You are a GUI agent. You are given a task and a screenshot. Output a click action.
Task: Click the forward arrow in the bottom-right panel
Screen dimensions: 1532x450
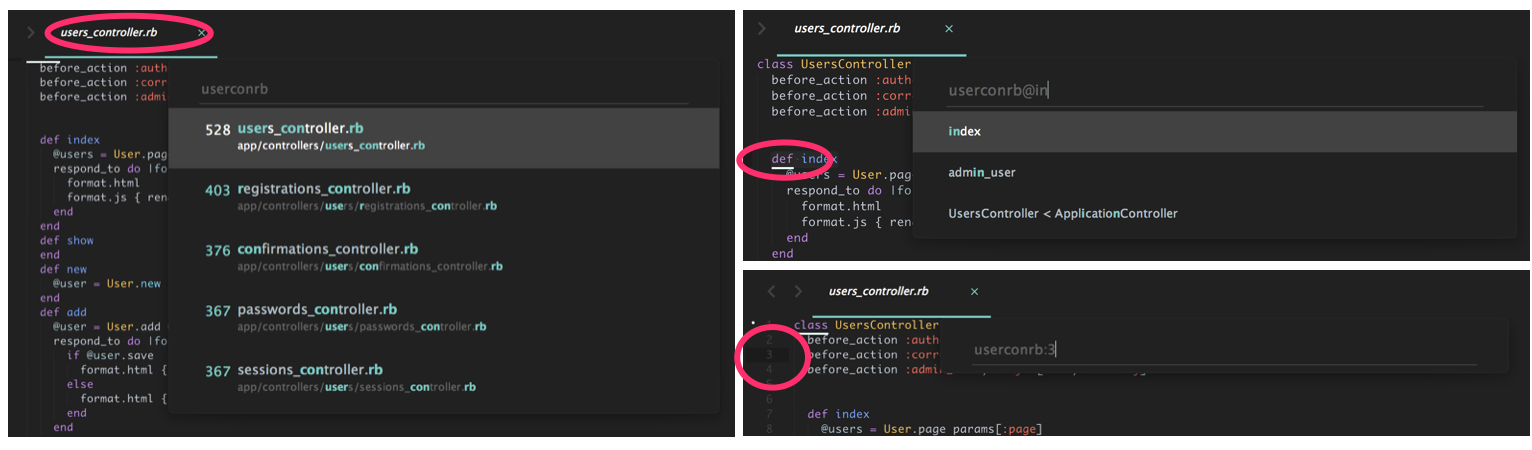click(797, 292)
